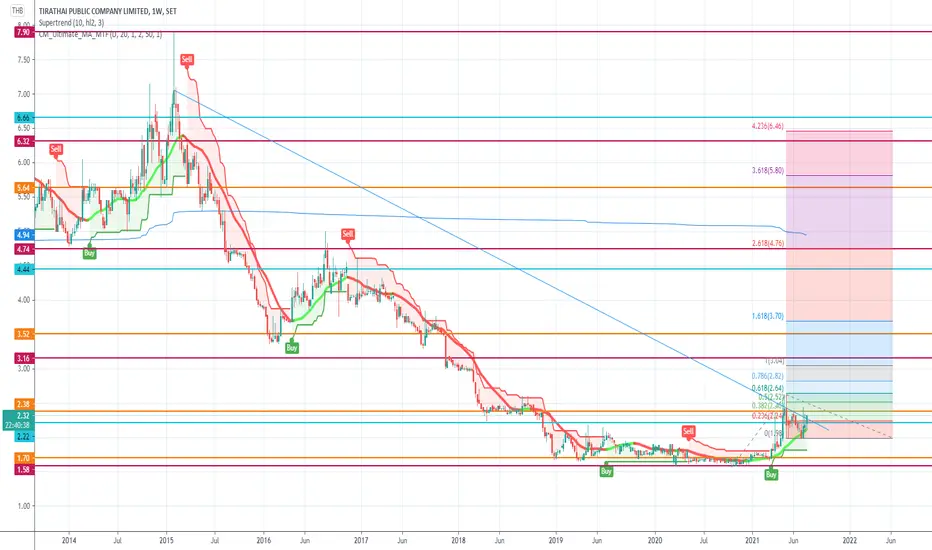
Task: Click 2022 on the time axis
Action: [x=850, y=540]
